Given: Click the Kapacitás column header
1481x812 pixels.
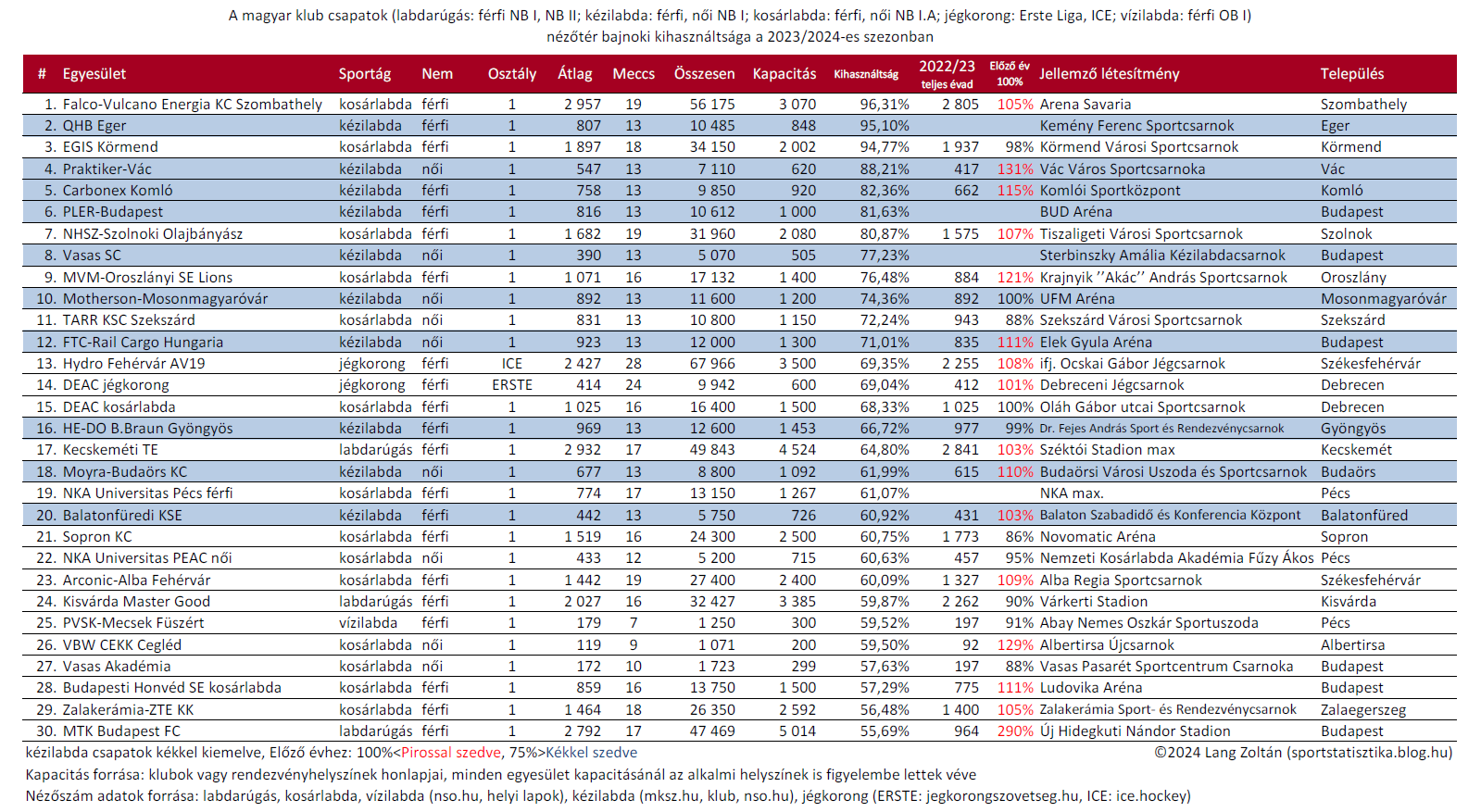Looking at the screenshot, I should coord(784,74).
